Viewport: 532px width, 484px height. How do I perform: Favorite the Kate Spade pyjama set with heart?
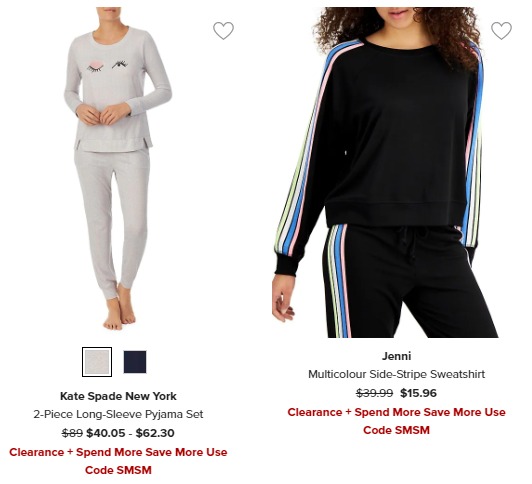point(223,31)
